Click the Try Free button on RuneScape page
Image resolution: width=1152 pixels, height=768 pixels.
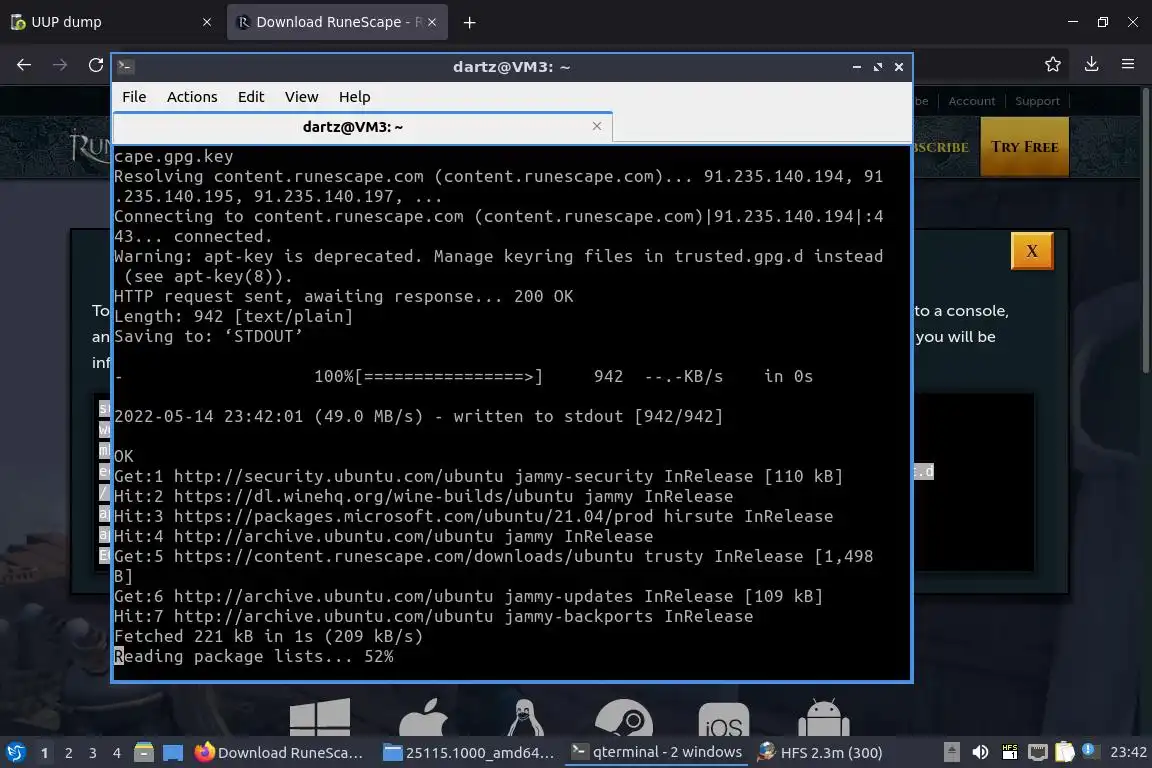point(1024,147)
